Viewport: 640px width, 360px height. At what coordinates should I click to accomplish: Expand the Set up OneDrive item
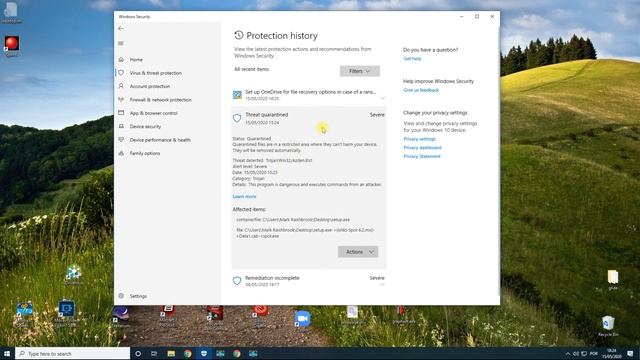point(382,98)
